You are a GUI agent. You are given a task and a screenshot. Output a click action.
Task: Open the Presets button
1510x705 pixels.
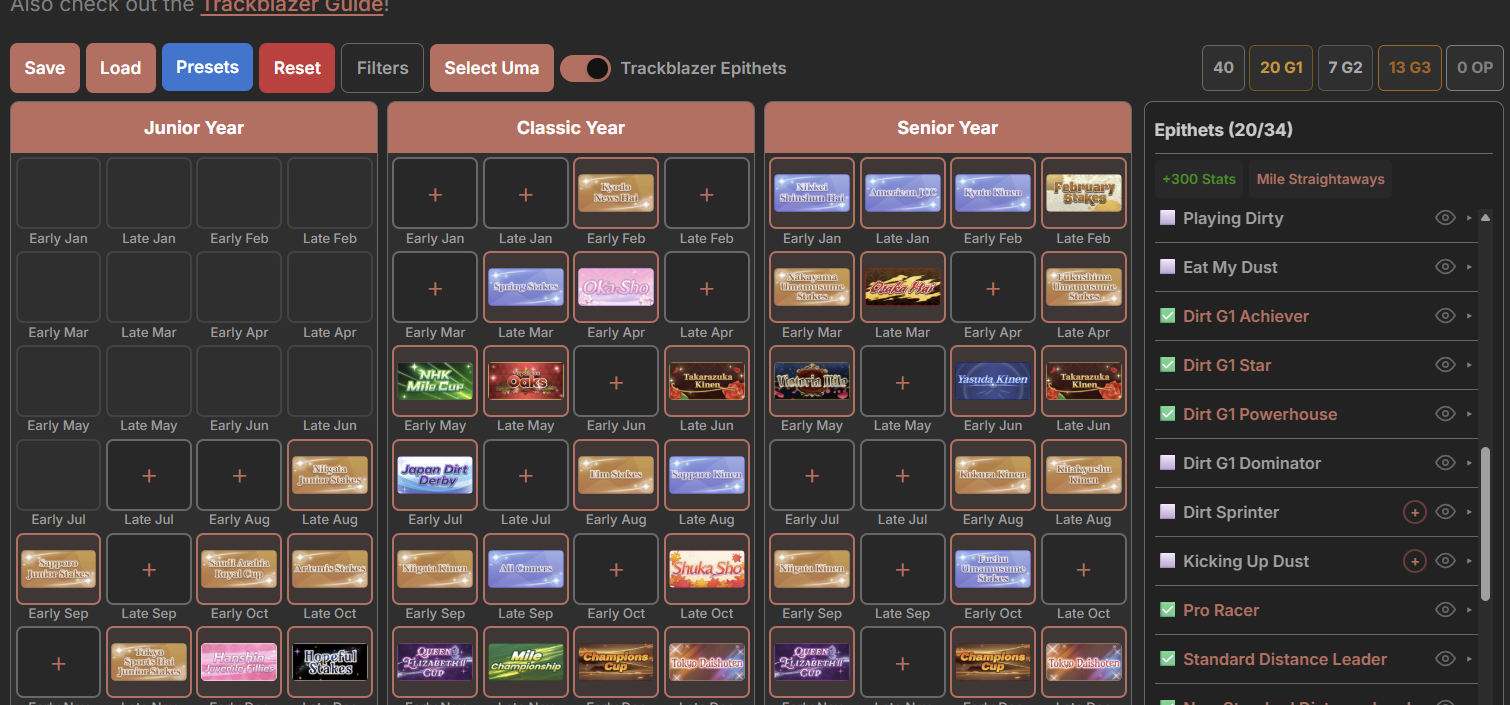207,68
